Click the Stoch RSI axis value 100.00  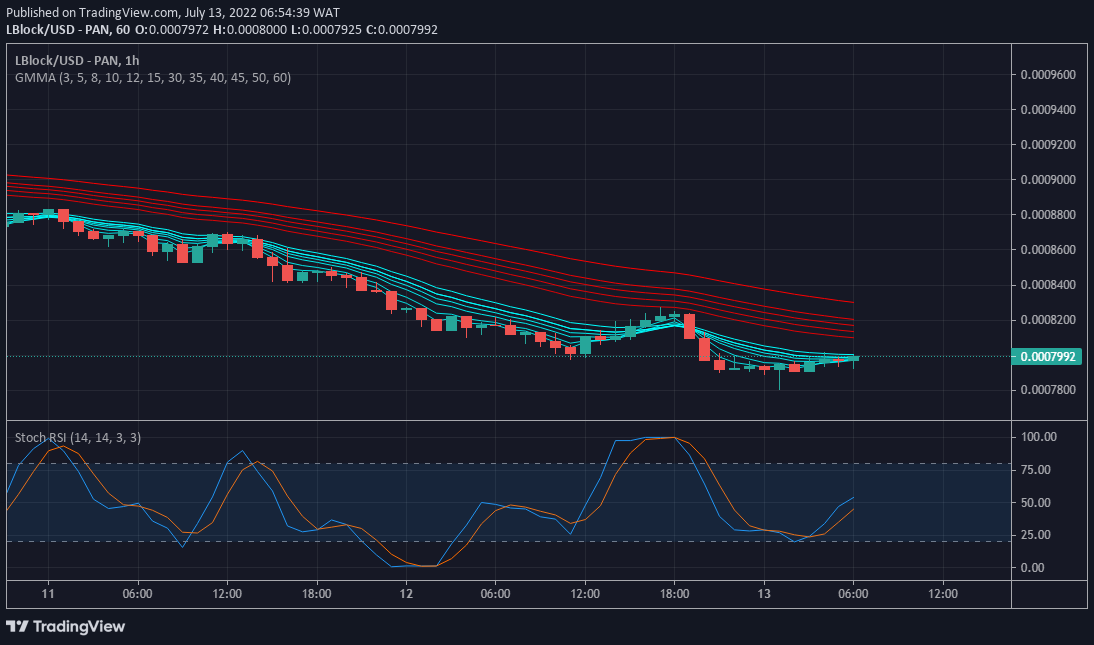1039,437
